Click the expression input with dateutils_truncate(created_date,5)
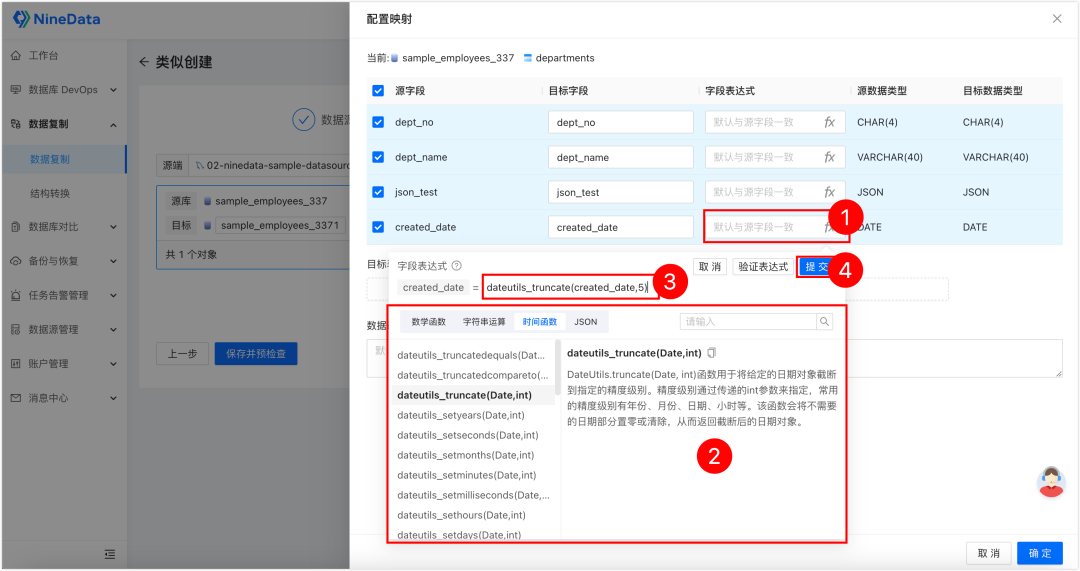Screen dimensions: 1080x571 [570, 287]
